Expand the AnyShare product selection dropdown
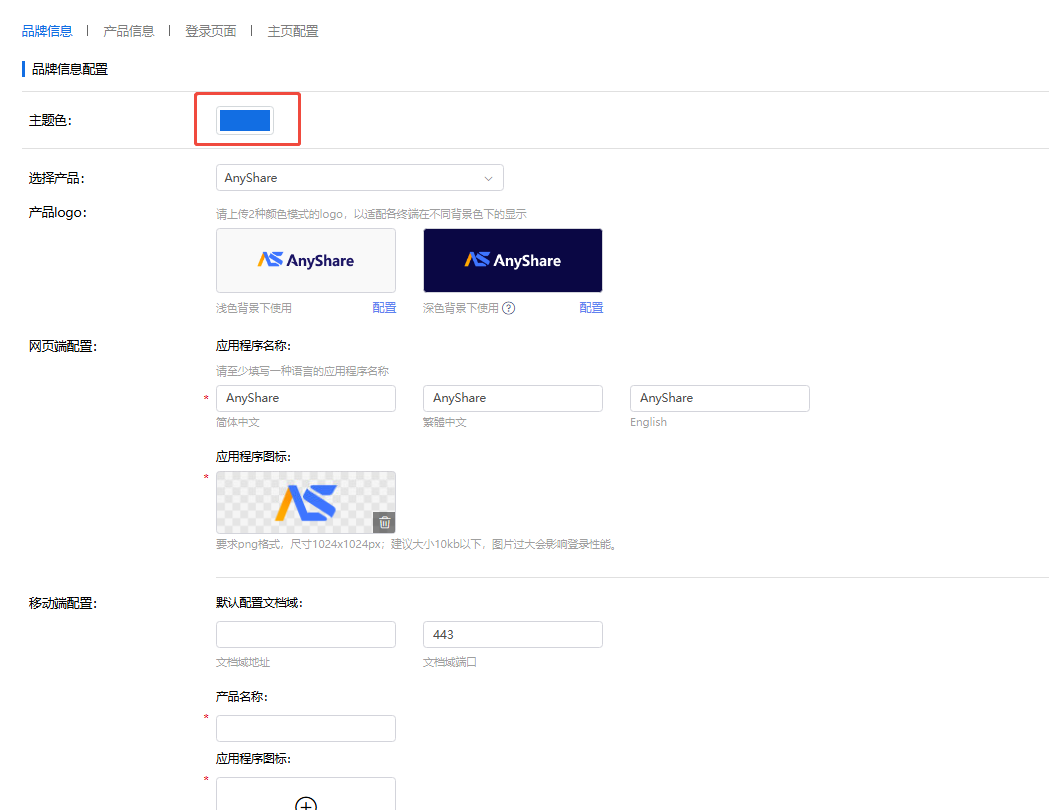Screen dimensions: 1049x810 point(359,178)
